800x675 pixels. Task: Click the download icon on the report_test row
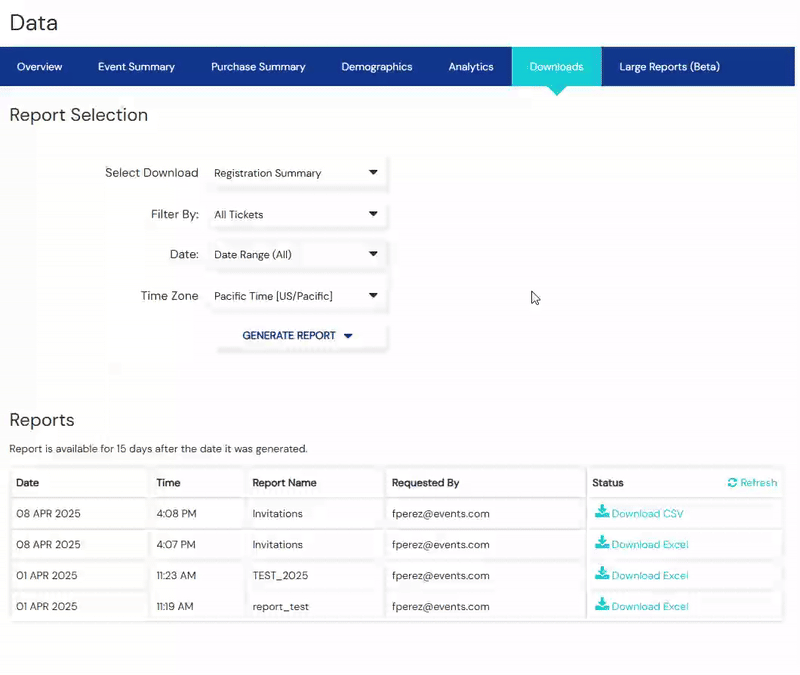(x=602, y=605)
